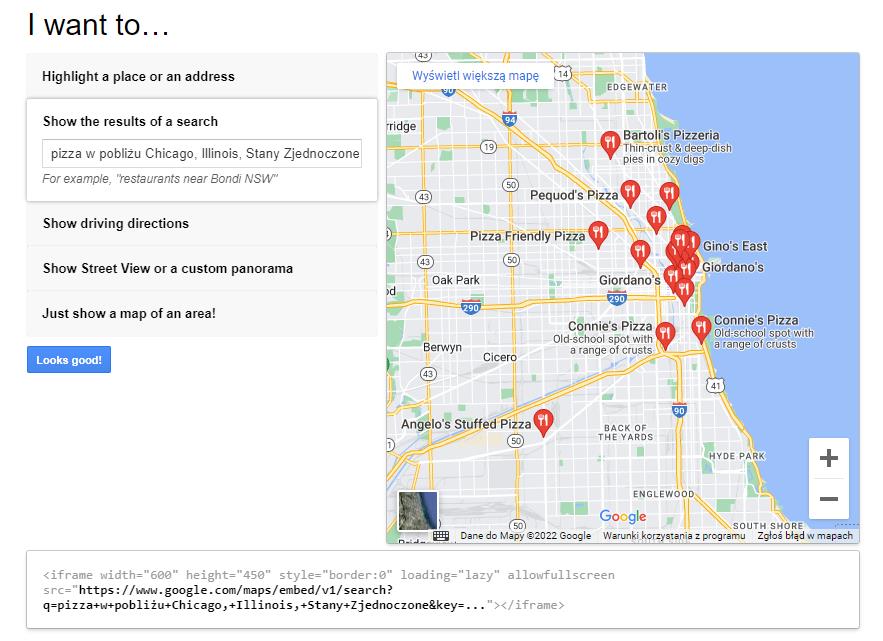Select "Just show a map of an area!"
Image resolution: width=883 pixels, height=641 pixels.
coord(202,314)
